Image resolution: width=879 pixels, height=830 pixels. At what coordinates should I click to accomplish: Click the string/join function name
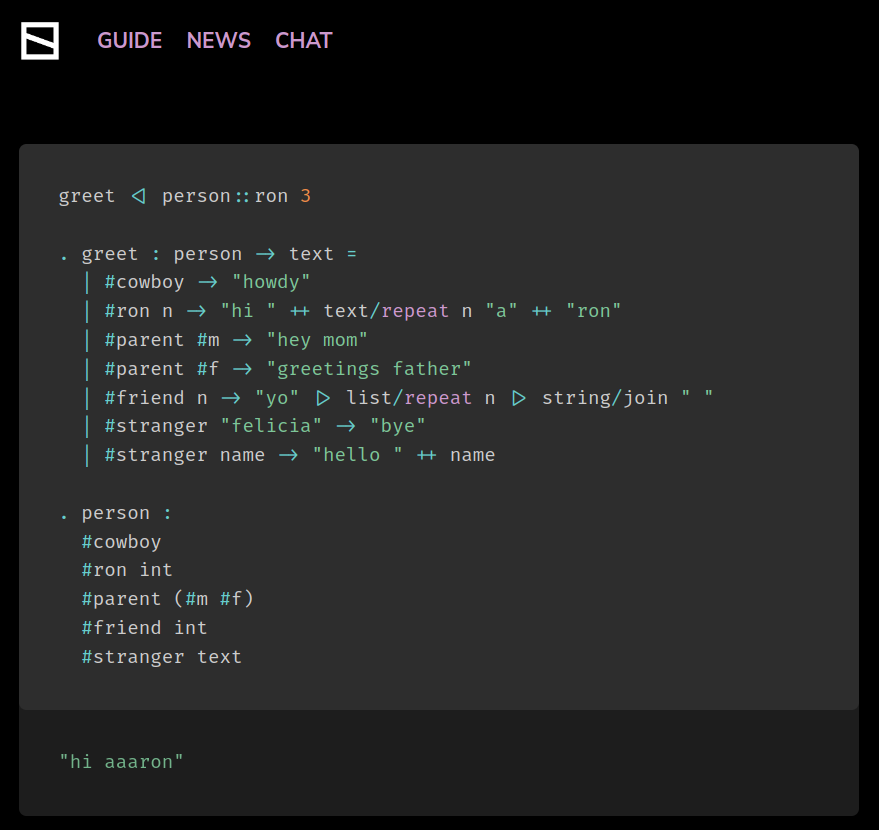click(605, 397)
